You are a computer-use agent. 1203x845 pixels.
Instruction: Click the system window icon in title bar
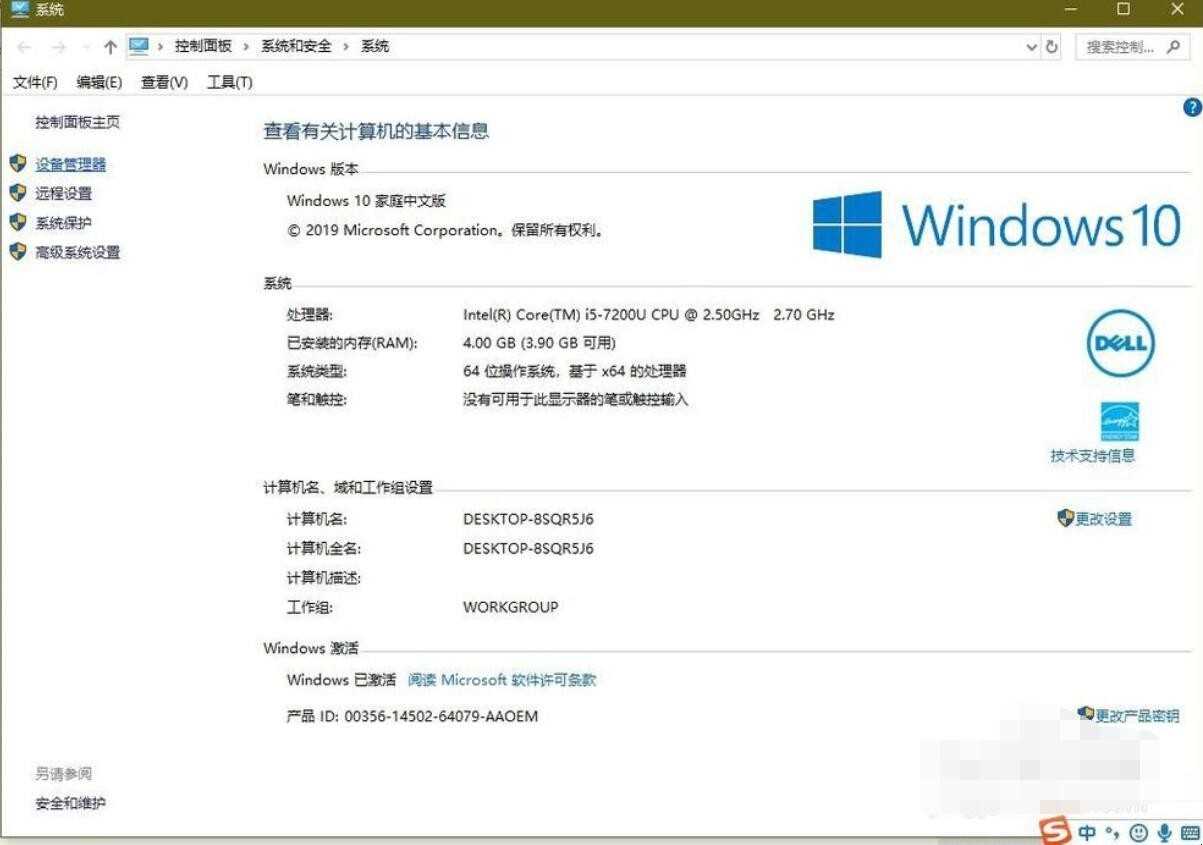(x=19, y=9)
